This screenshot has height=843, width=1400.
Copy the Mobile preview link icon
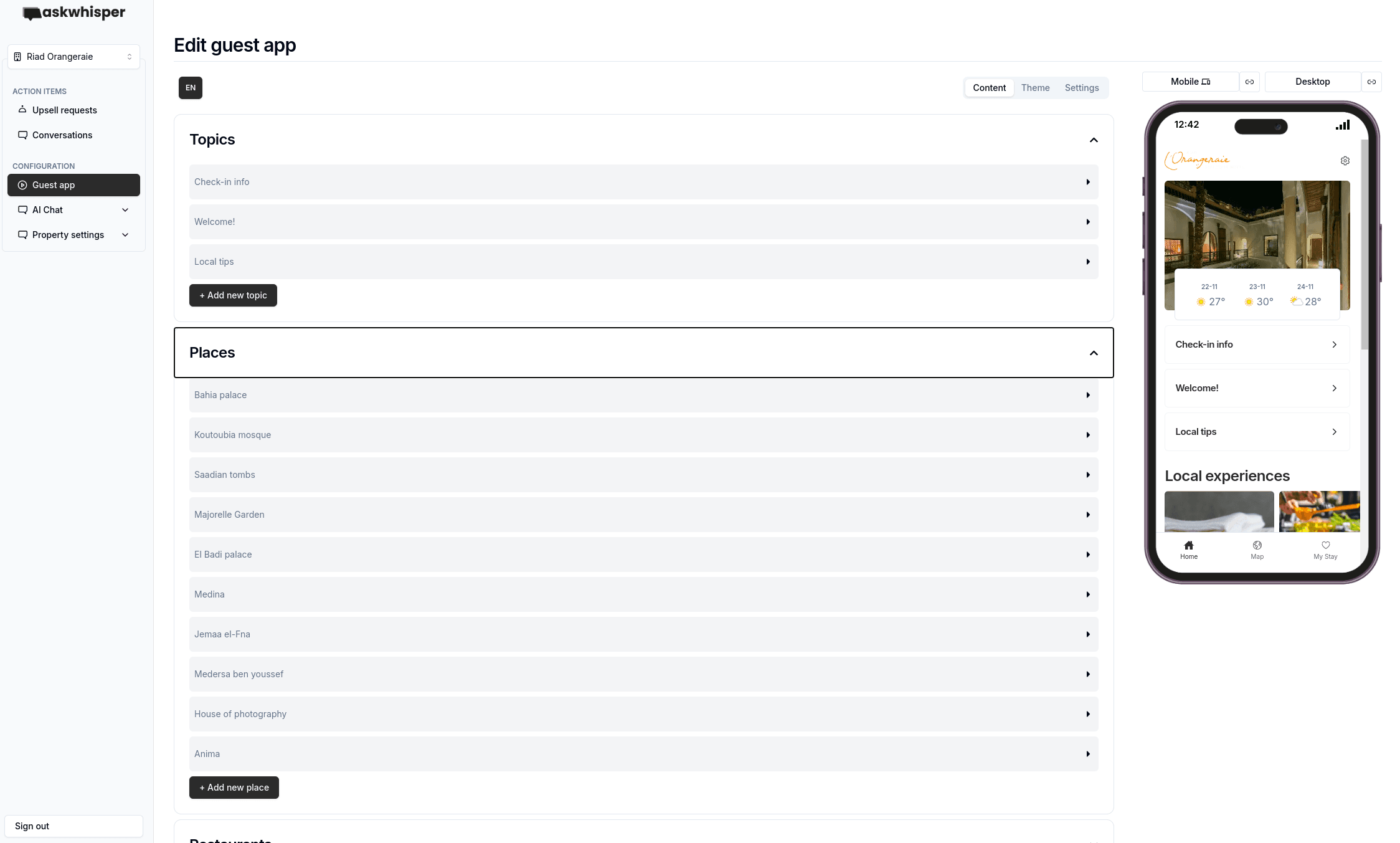pyautogui.click(x=1249, y=82)
